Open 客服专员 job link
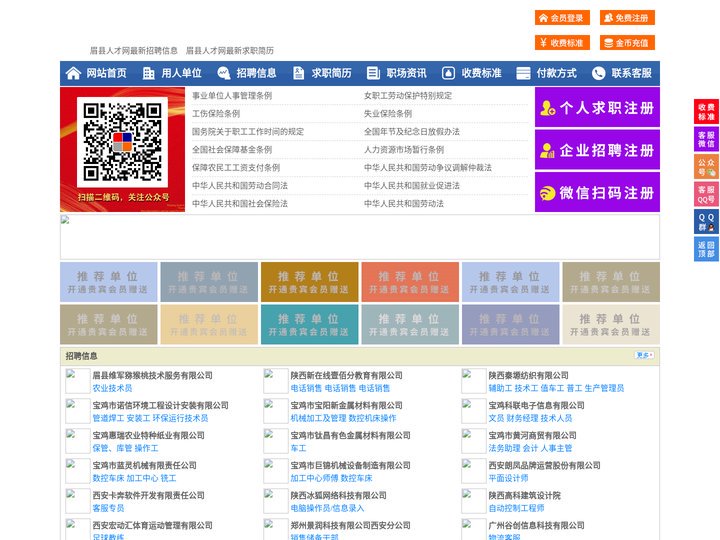The width and height of the screenshot is (720, 540). tap(108, 508)
